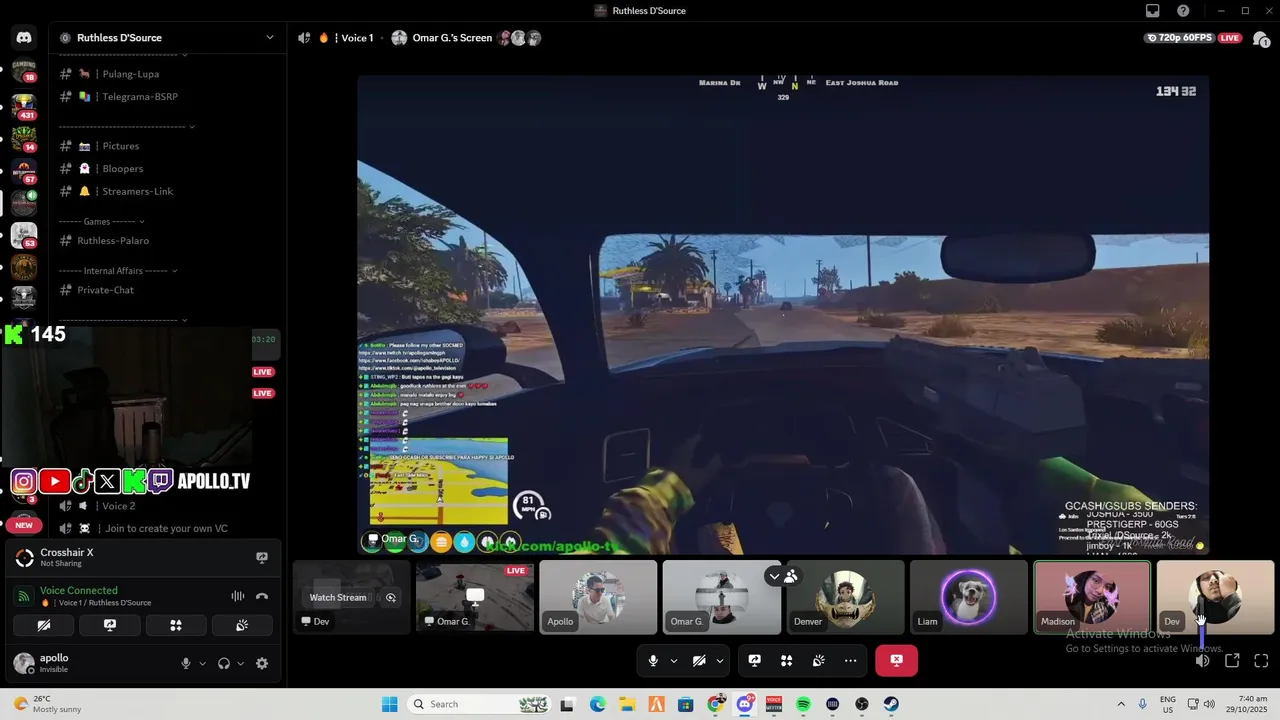Image resolution: width=1280 pixels, height=720 pixels.
Task: Pop out the call window
Action: 1232,660
